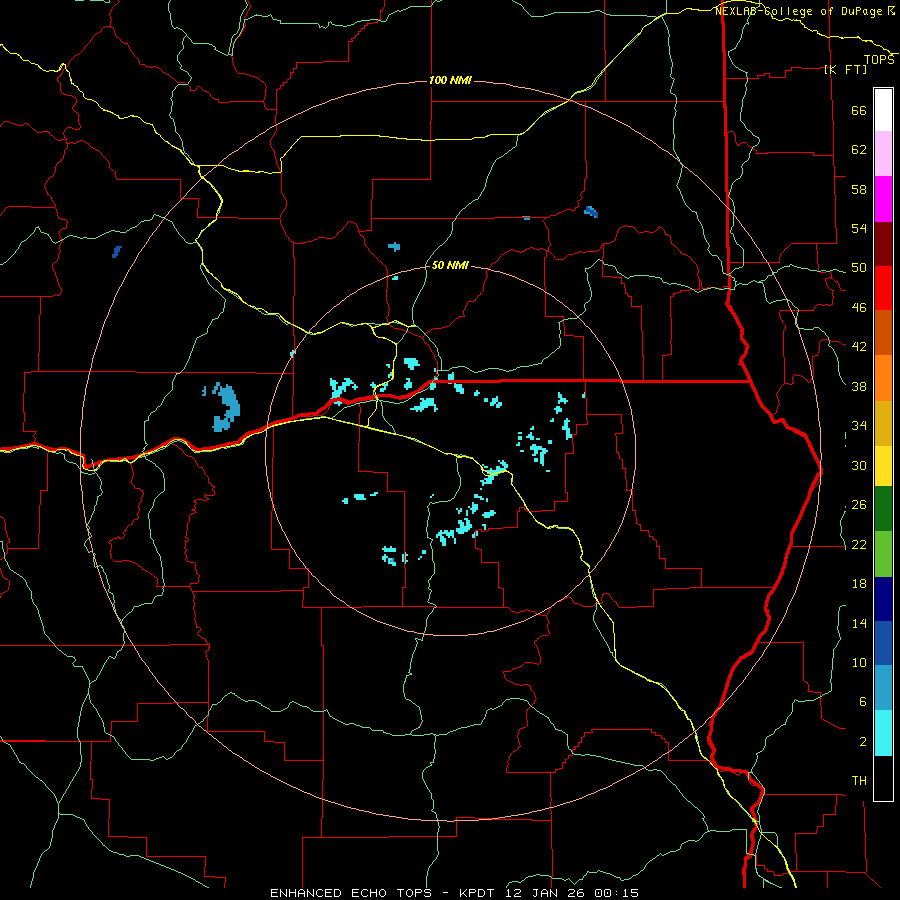Image resolution: width=900 pixels, height=900 pixels.
Task: Click the white swatch in the tops legend
Action: click(883, 110)
